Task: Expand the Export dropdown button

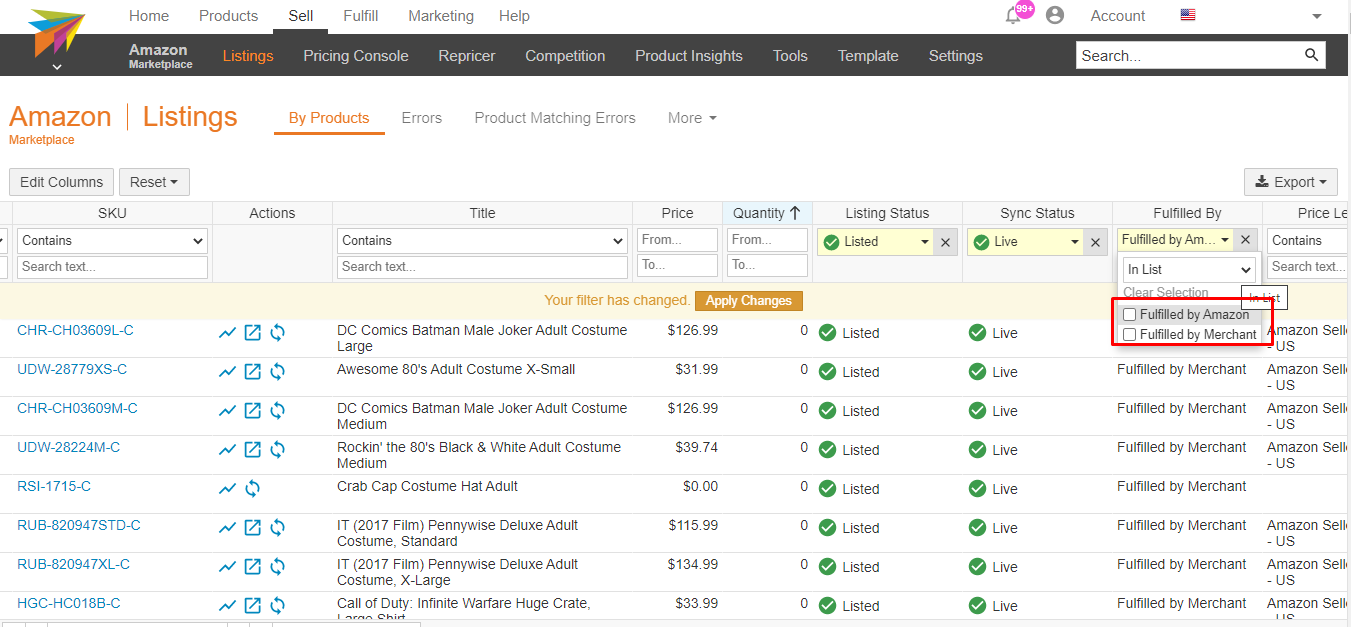Action: click(x=1291, y=182)
